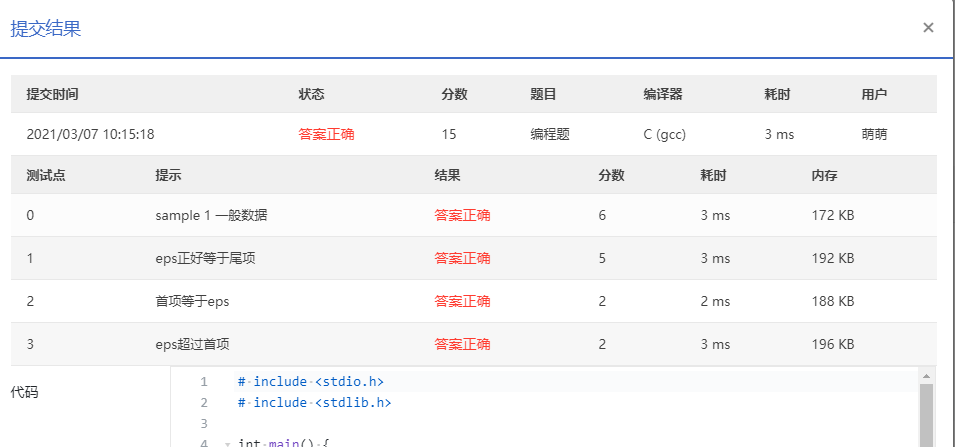Click 答案正确 result for eps正好等于尾项 row
This screenshot has height=447, width=955.
tap(462, 258)
